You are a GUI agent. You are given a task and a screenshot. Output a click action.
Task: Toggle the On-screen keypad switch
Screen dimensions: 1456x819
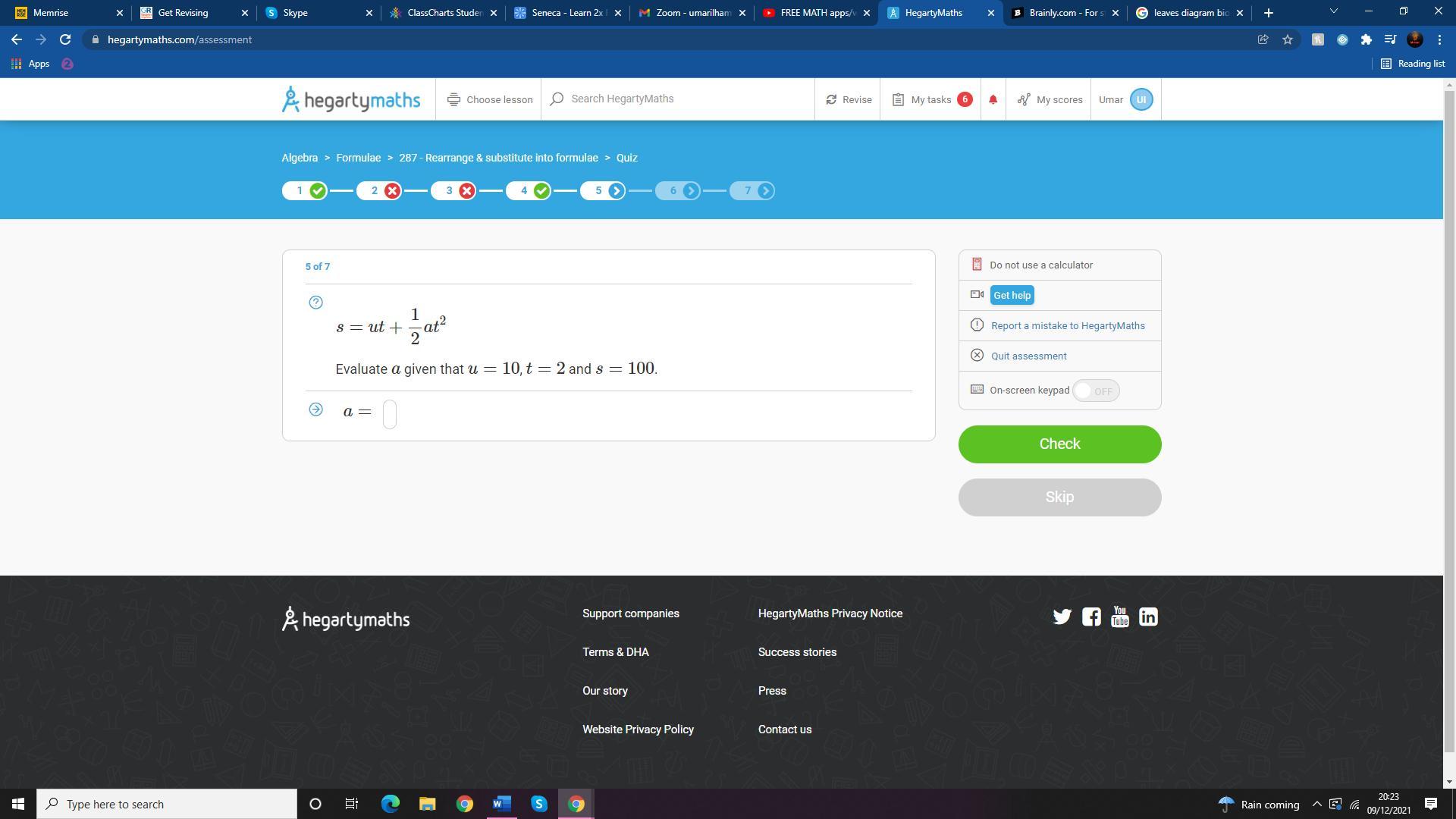coord(1096,391)
